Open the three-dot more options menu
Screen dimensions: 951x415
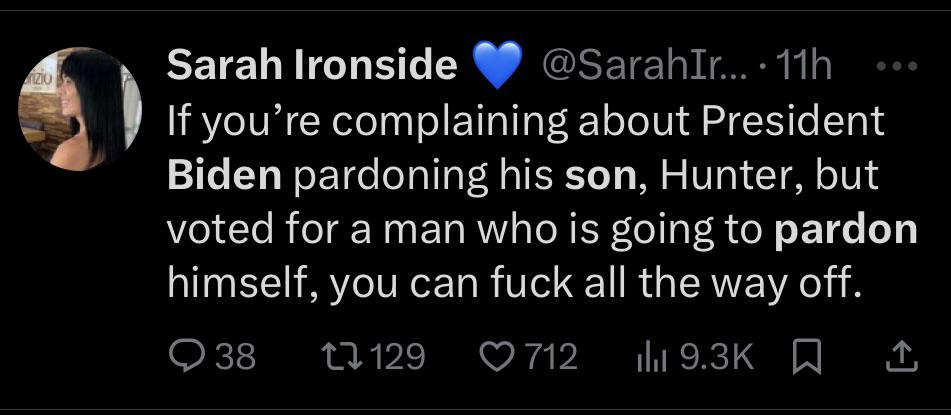[x=896, y=66]
